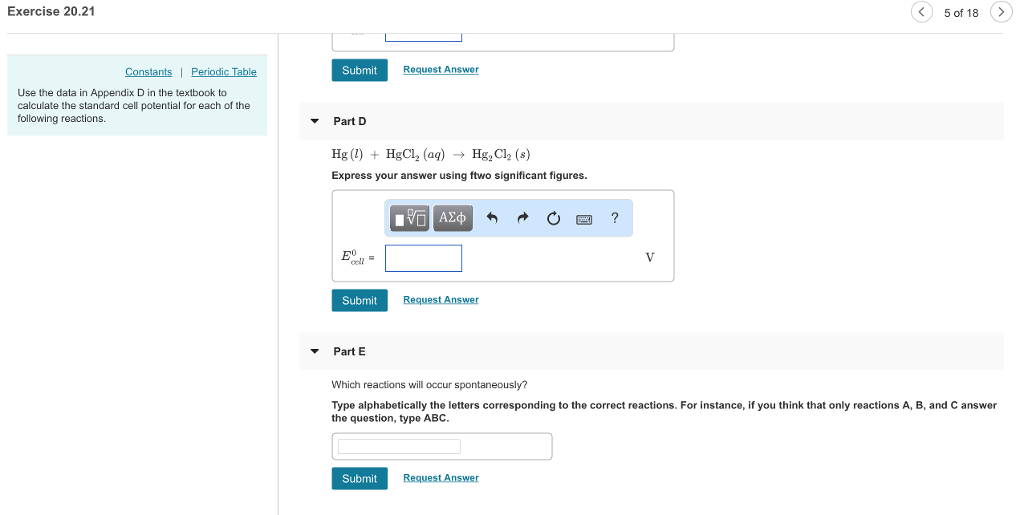Collapse the Part E section
The width and height of the screenshot is (1024, 515).
coord(315,352)
